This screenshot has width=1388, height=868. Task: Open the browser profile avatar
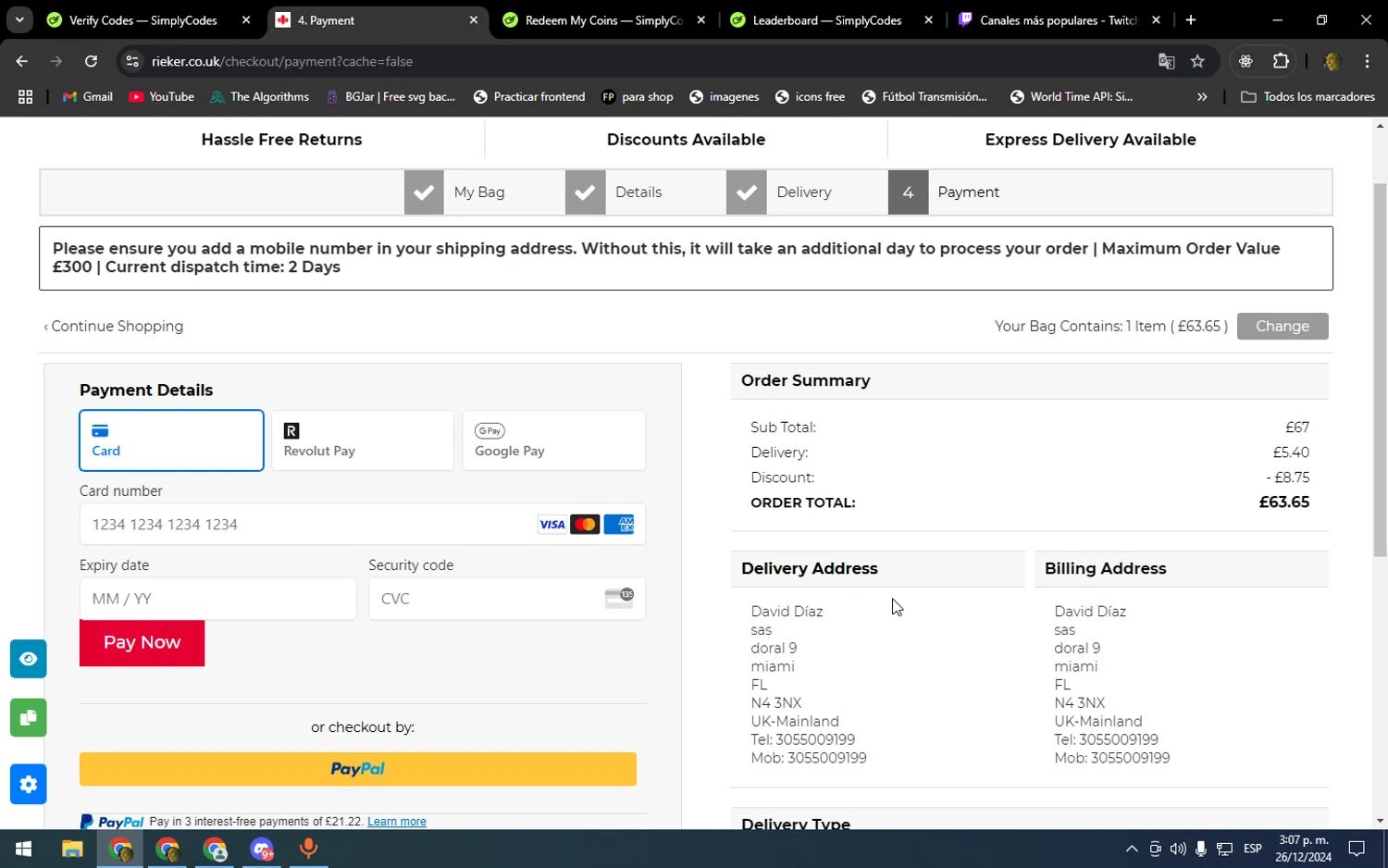1332,61
